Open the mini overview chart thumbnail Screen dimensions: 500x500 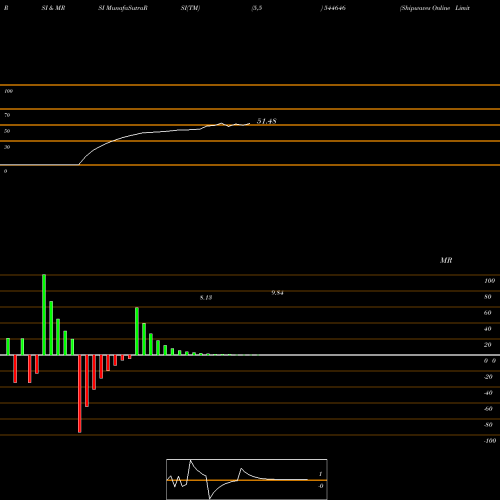click(x=247, y=479)
